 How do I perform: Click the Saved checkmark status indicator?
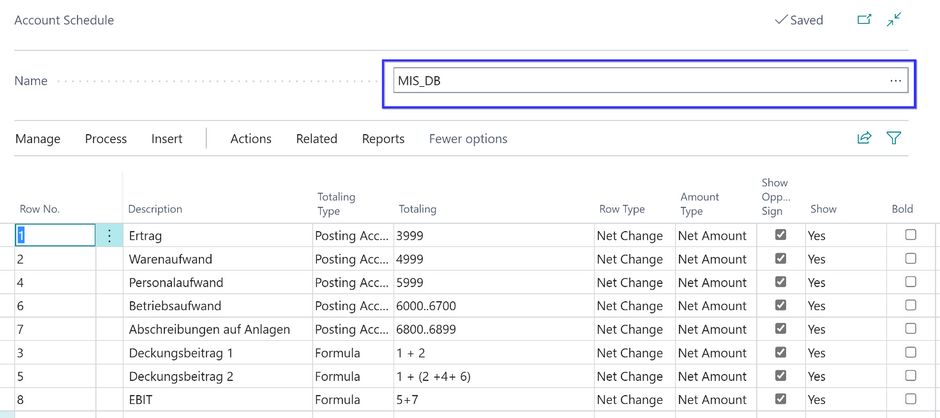click(x=798, y=20)
